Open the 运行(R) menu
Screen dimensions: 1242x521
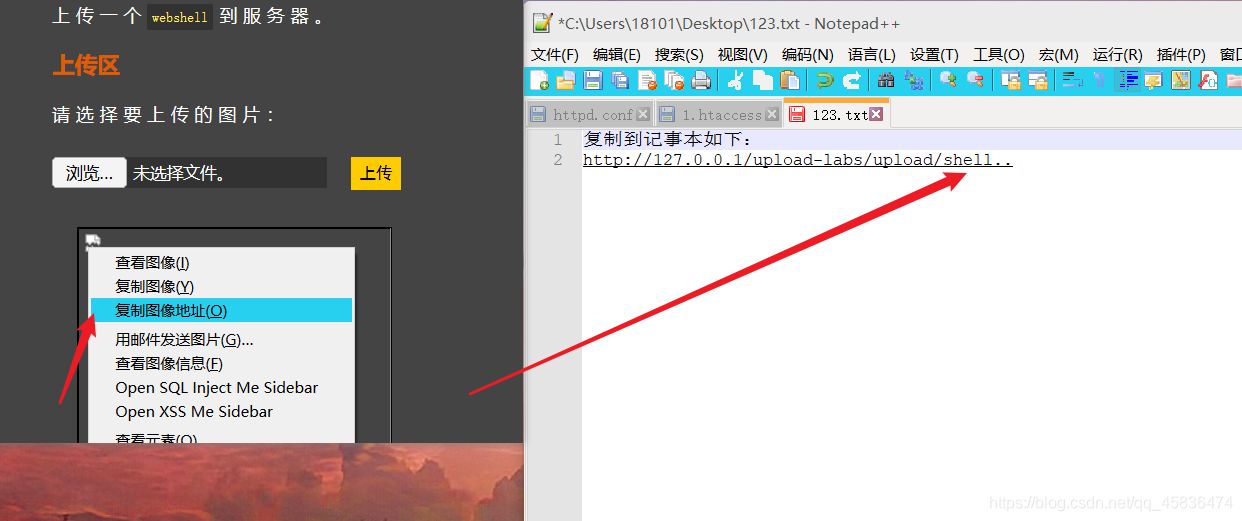pyautogui.click(x=1117, y=54)
